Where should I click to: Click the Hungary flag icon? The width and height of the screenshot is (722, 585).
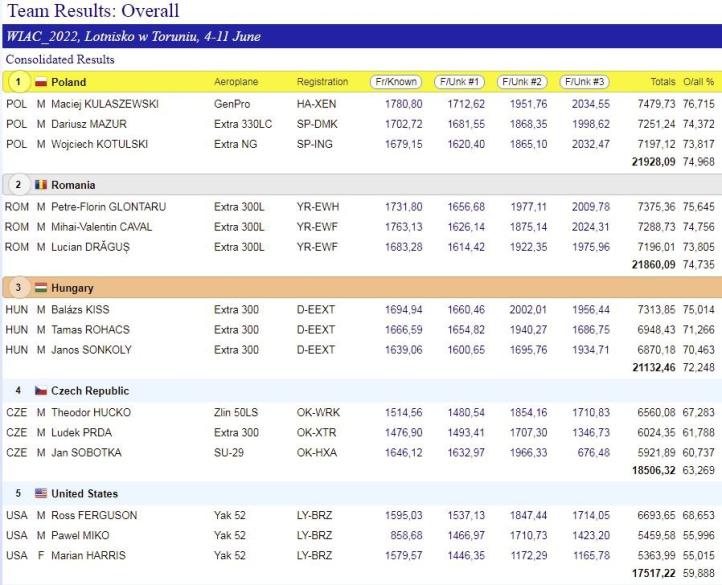point(41,288)
